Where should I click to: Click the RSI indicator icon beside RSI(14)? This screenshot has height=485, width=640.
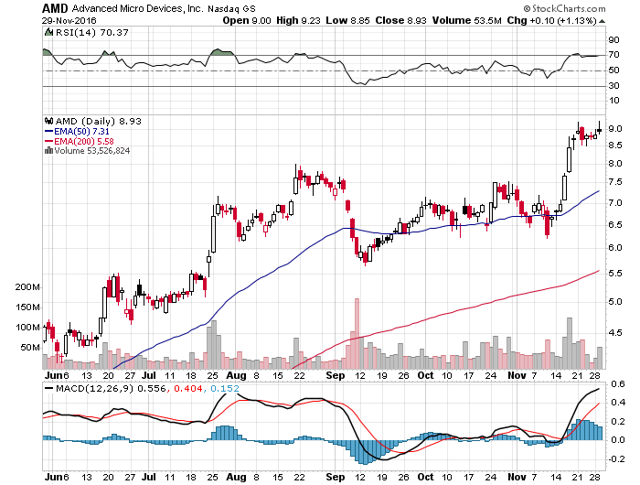point(49,32)
